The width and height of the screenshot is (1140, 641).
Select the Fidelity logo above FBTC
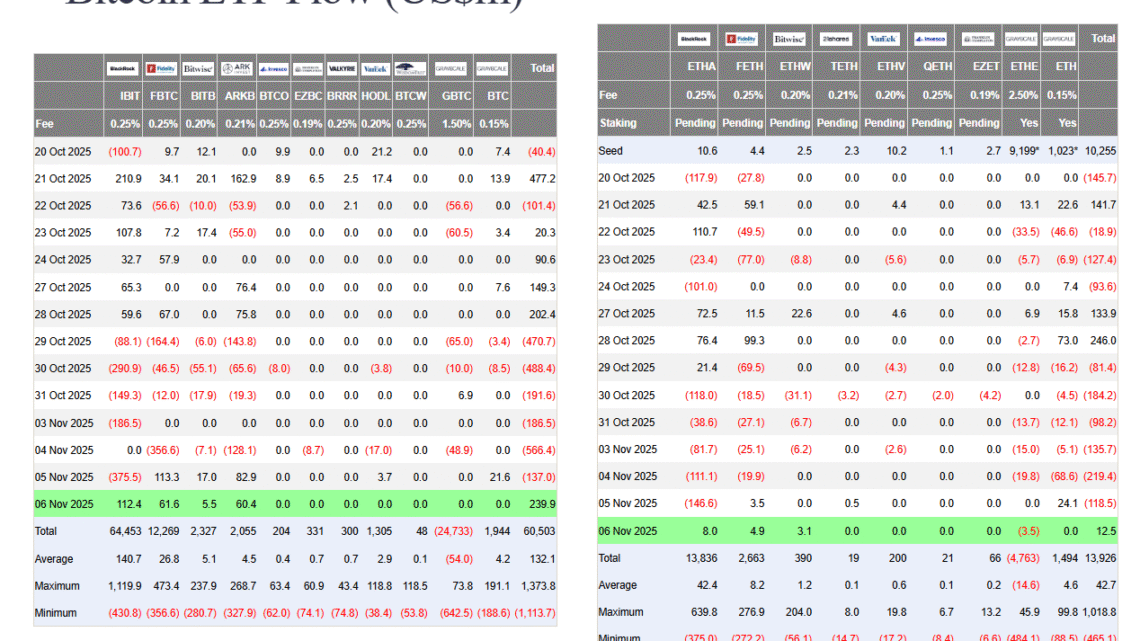click(x=161, y=69)
